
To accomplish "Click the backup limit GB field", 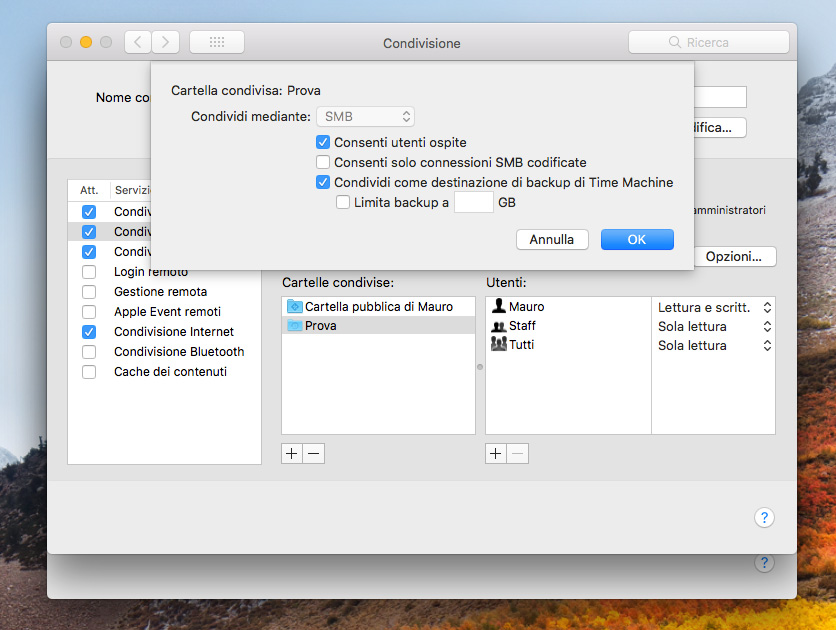I will [473, 202].
